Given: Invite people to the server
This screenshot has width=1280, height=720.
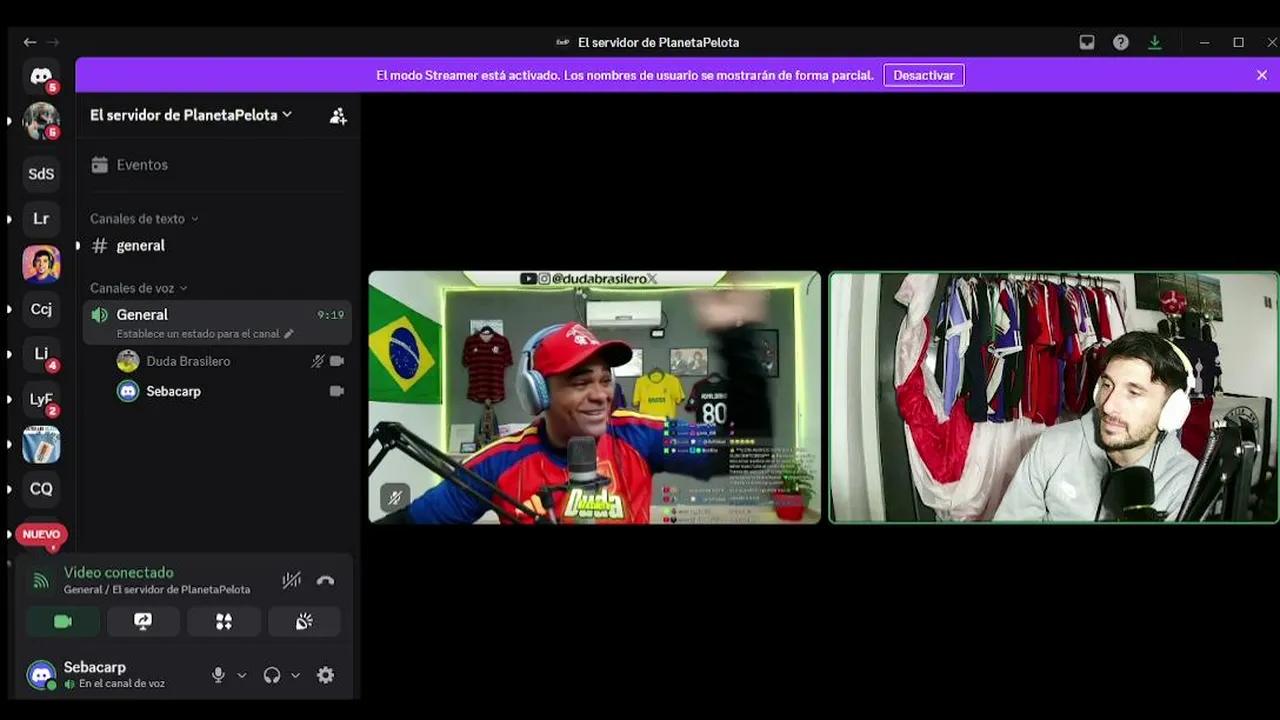Looking at the screenshot, I should (338, 116).
